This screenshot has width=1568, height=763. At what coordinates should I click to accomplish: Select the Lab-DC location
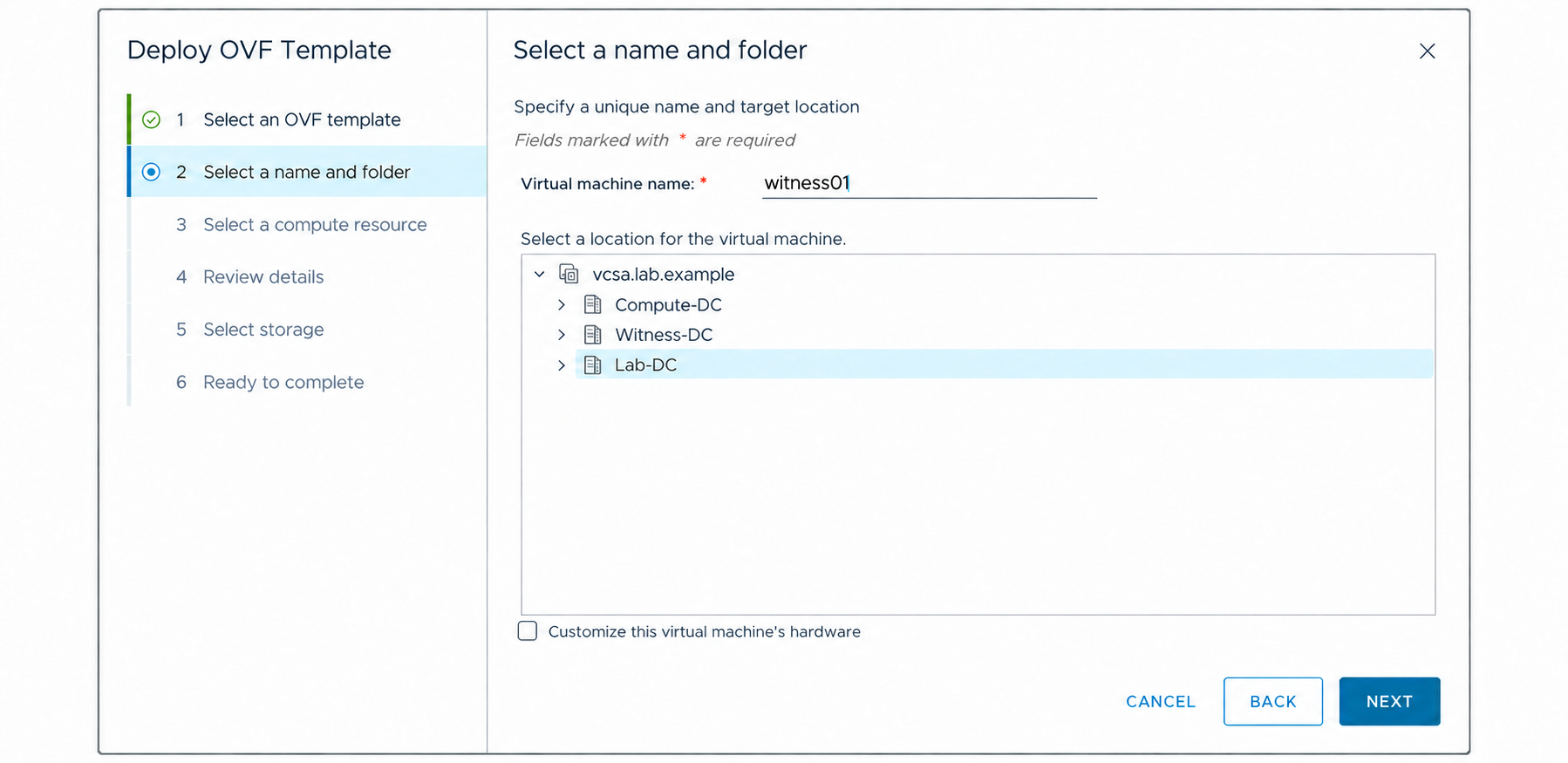click(x=1004, y=364)
